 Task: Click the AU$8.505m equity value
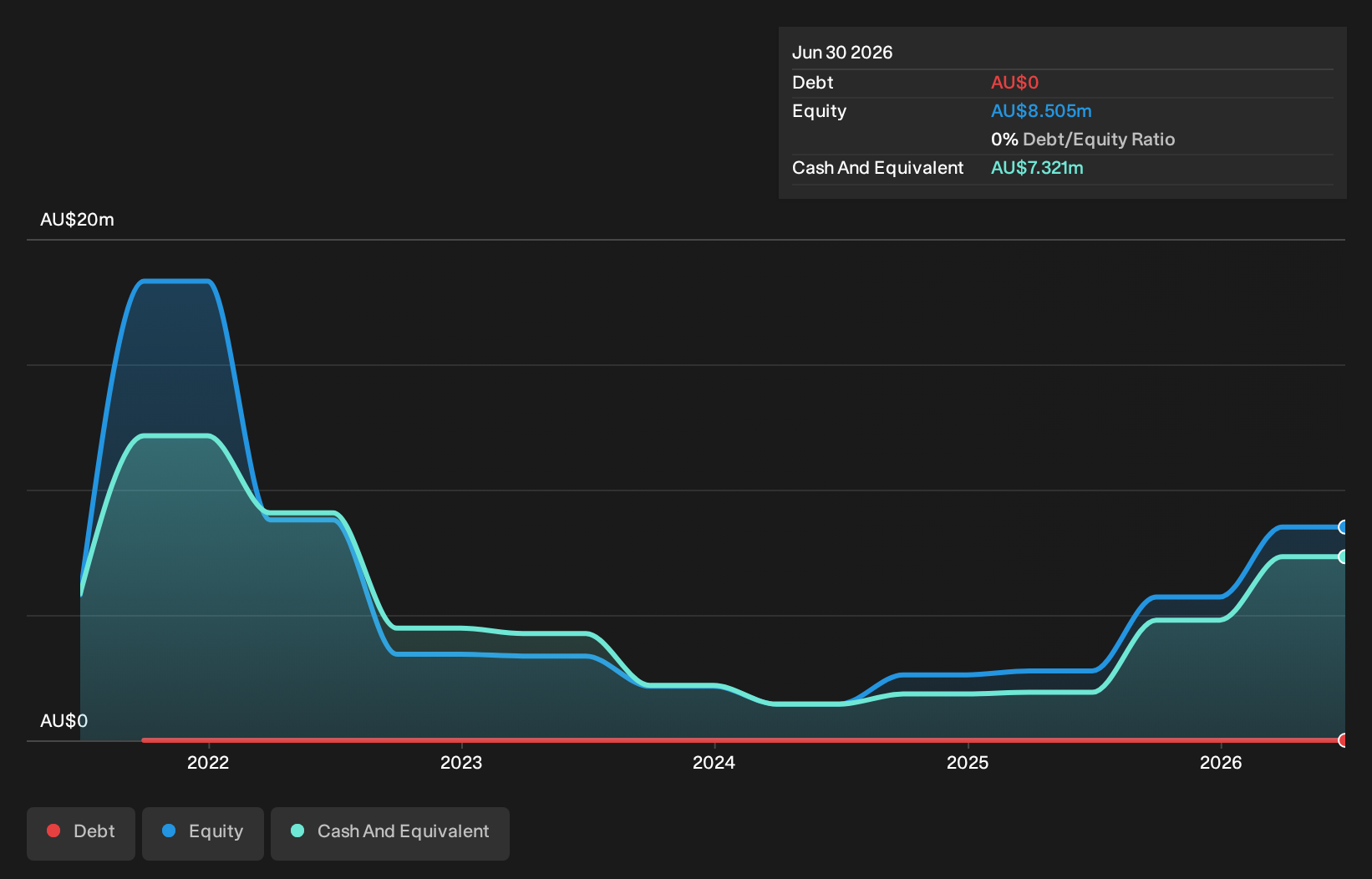1041,111
